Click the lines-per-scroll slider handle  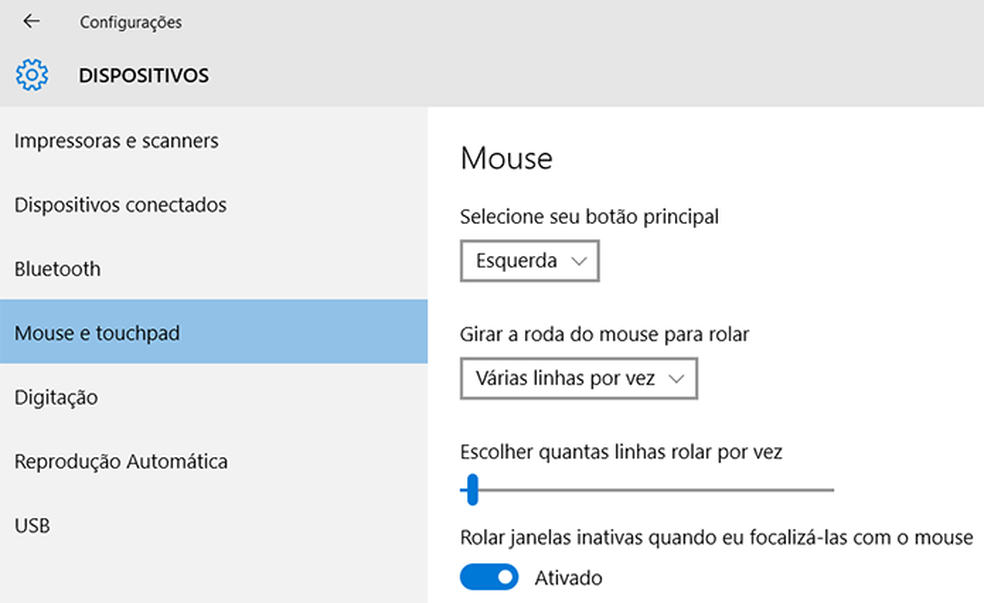[x=472, y=490]
